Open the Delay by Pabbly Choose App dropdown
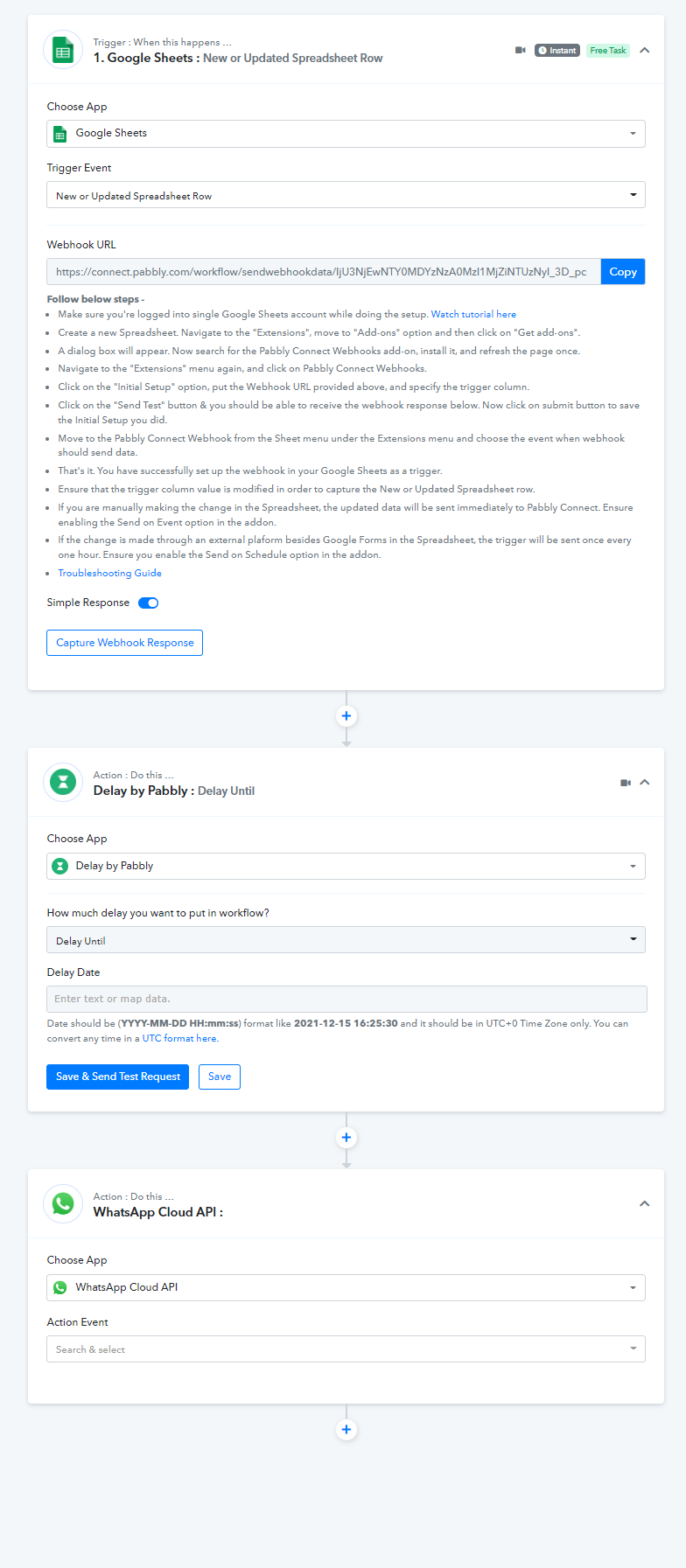This screenshot has height=1568, width=686. (346, 867)
